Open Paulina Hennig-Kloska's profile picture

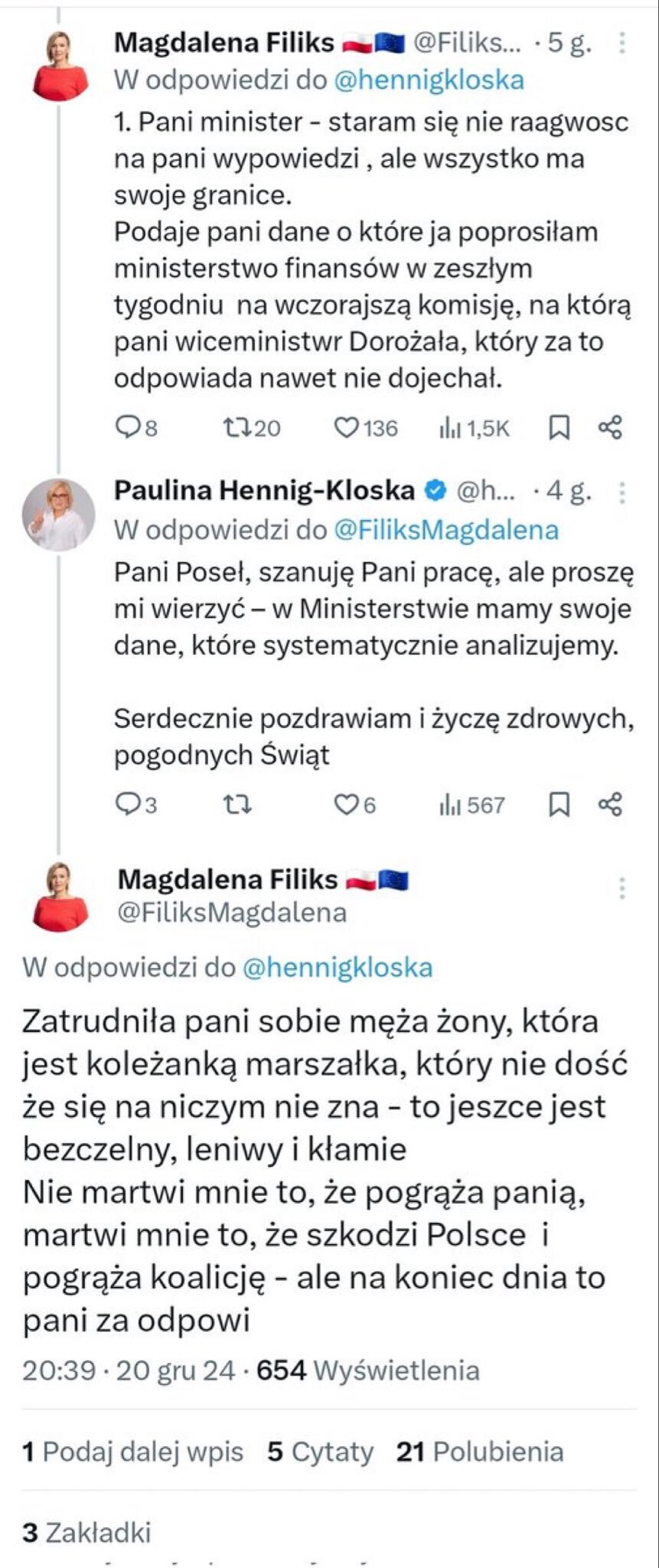pos(58,514)
